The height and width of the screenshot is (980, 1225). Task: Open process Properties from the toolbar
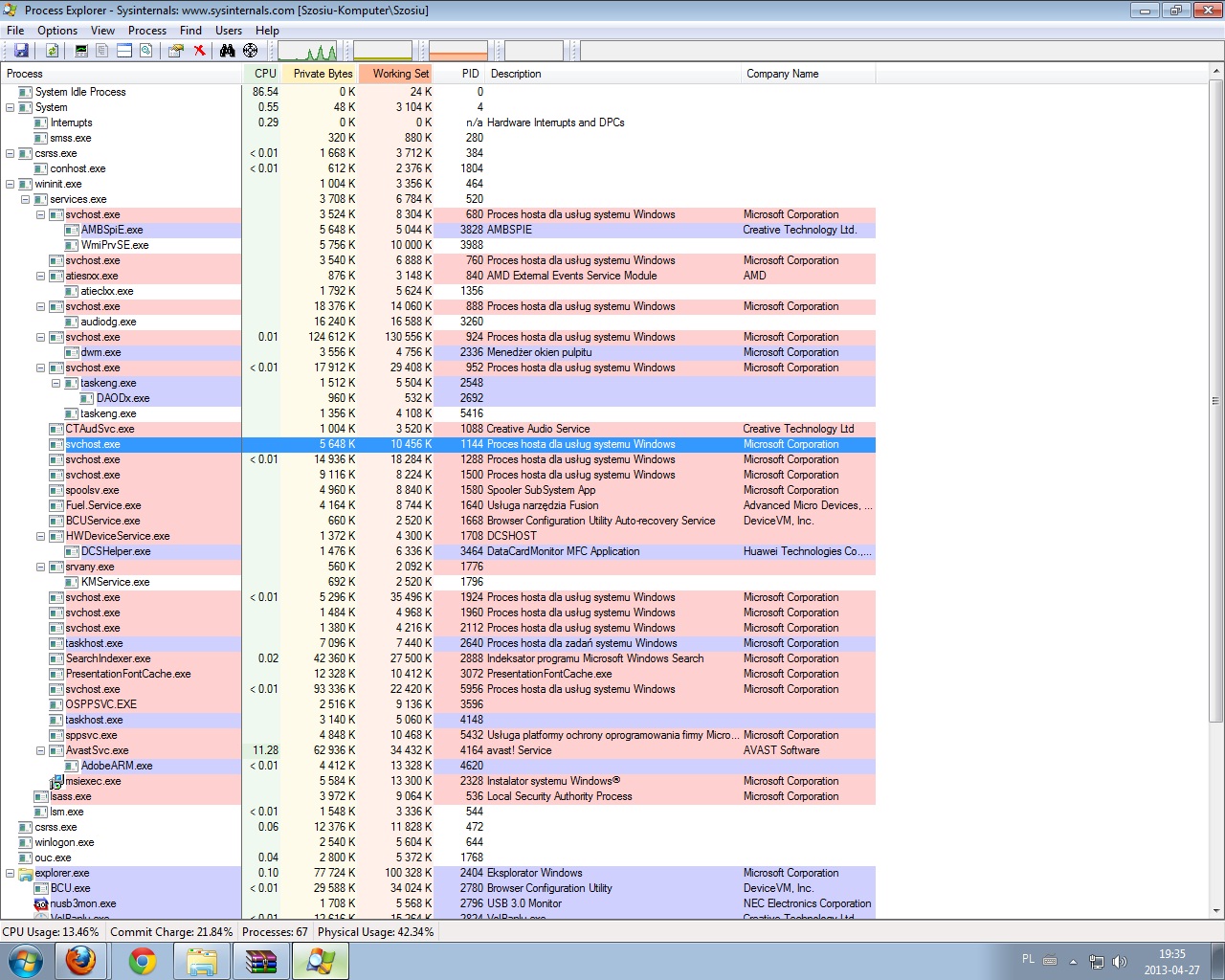[176, 51]
